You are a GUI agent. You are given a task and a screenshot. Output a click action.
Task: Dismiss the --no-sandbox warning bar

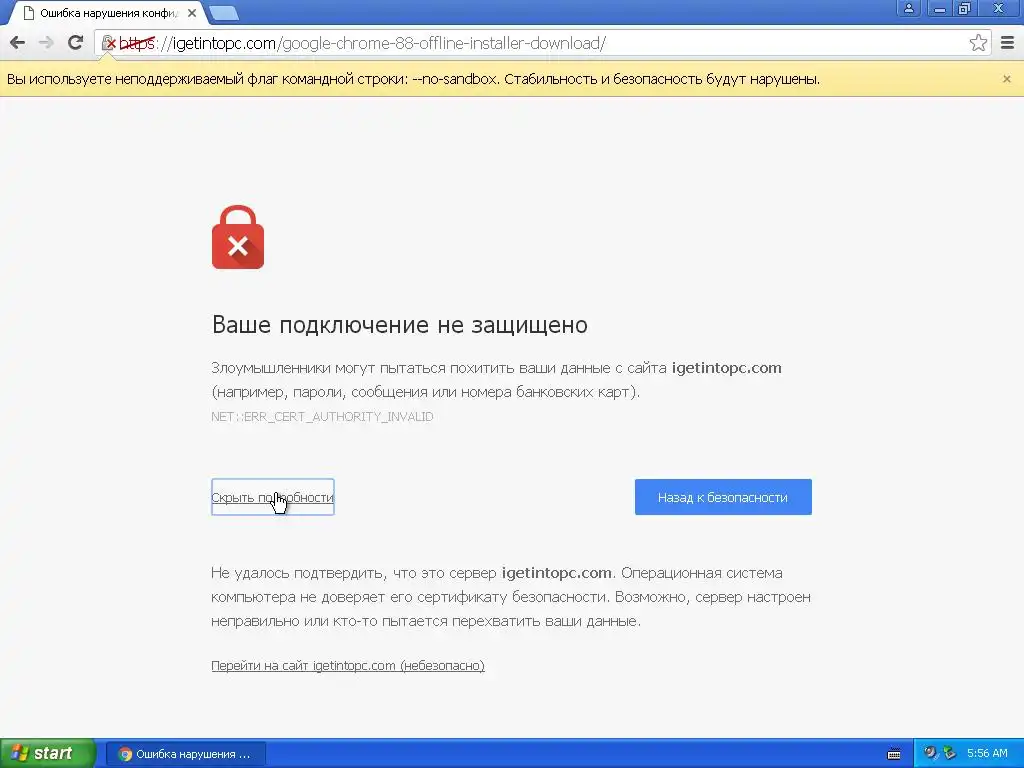click(x=1006, y=79)
